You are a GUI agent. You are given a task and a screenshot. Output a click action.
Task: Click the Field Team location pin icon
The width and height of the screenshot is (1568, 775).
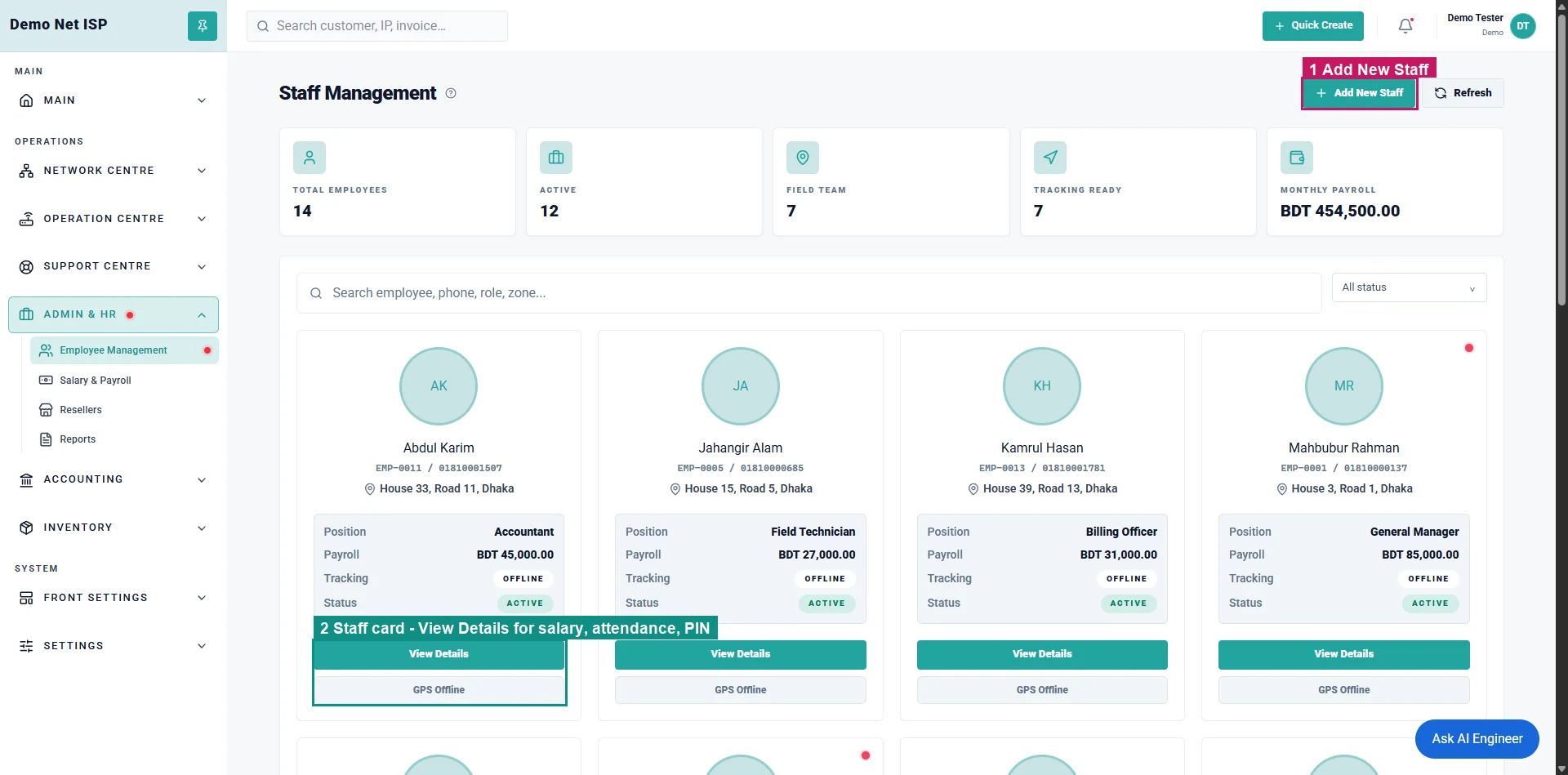coord(803,158)
